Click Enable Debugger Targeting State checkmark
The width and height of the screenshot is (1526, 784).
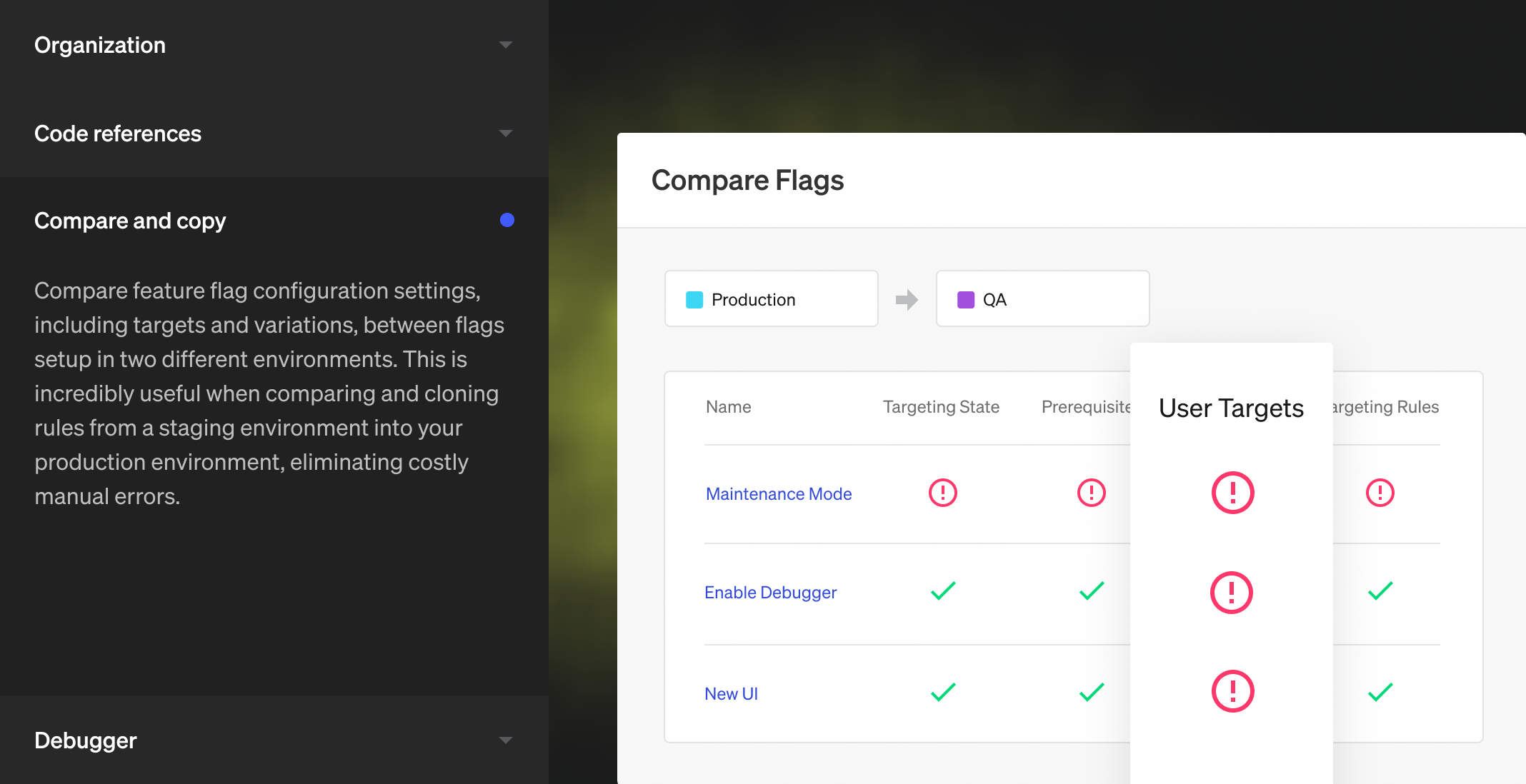[x=942, y=591]
